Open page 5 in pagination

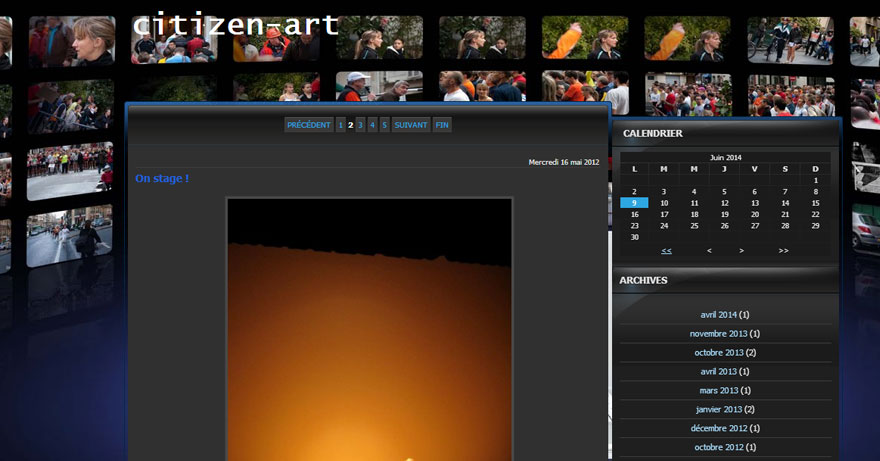point(384,125)
